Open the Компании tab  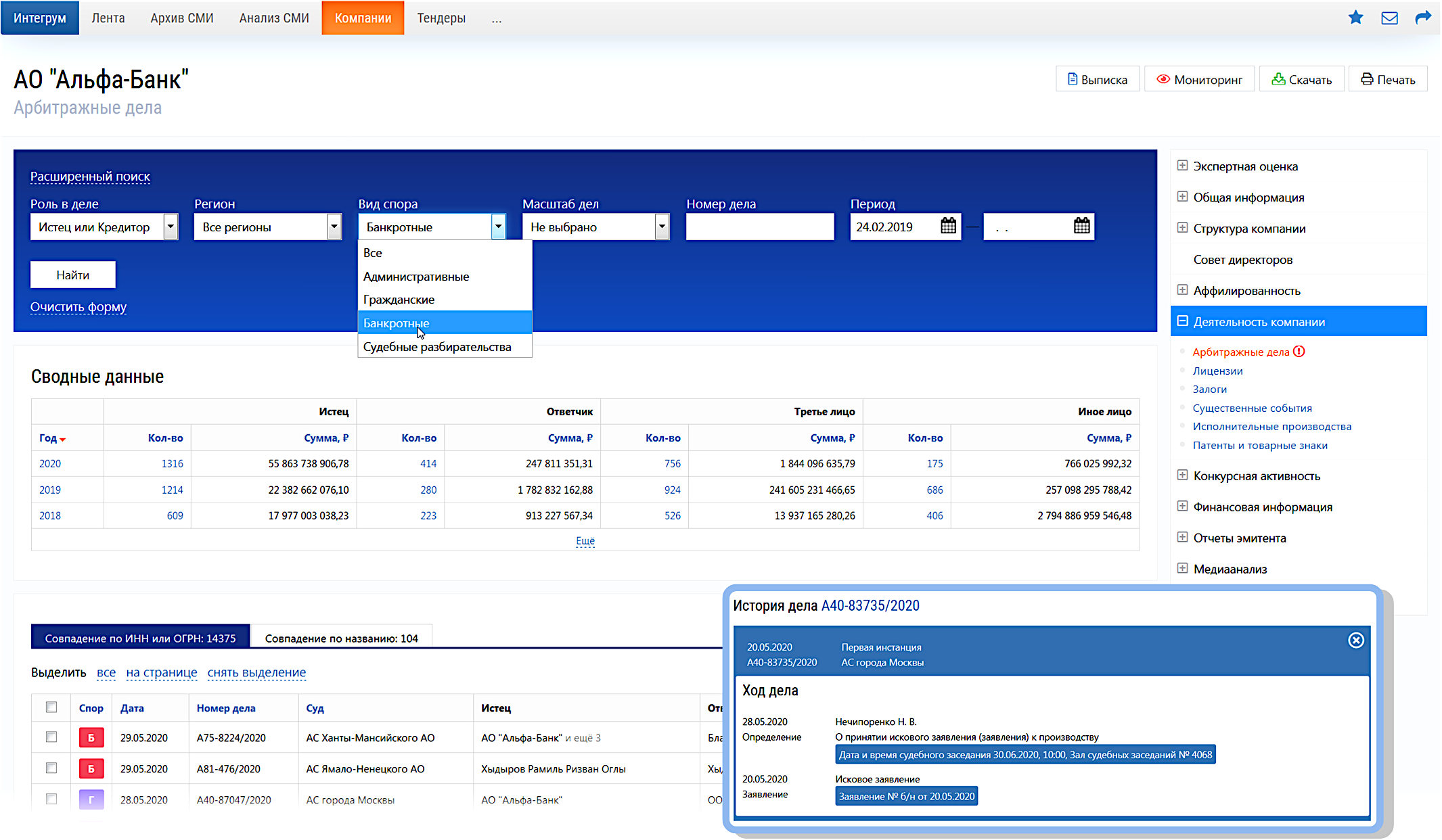point(363,18)
